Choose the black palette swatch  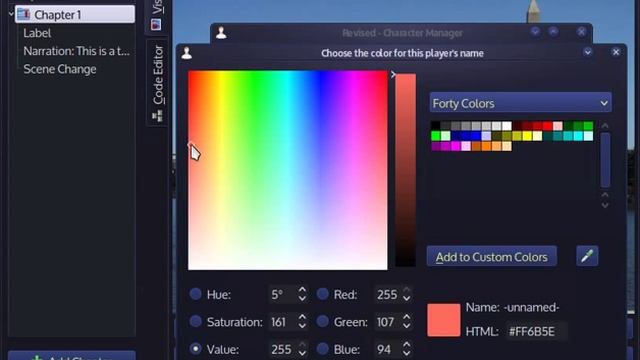coord(436,126)
